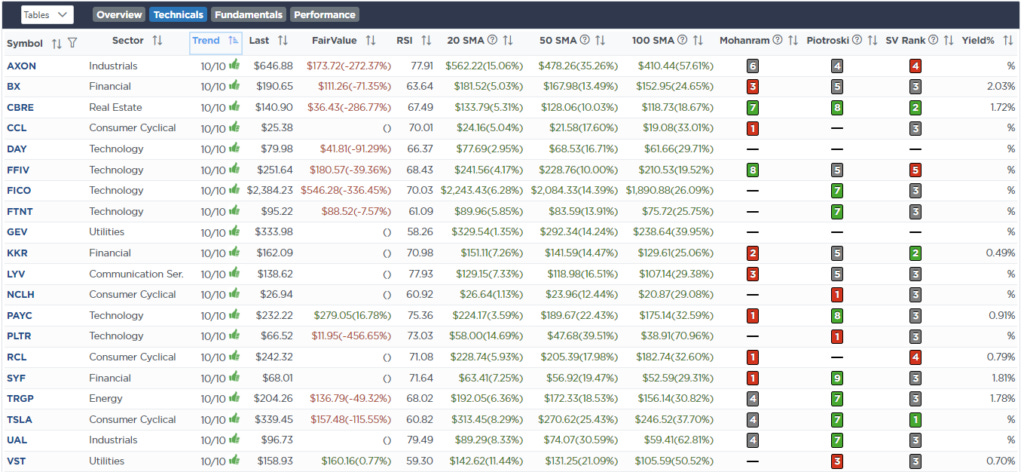Image resolution: width=1024 pixels, height=472 pixels.
Task: Sort by Sector column arrows
Action: [x=157, y=40]
